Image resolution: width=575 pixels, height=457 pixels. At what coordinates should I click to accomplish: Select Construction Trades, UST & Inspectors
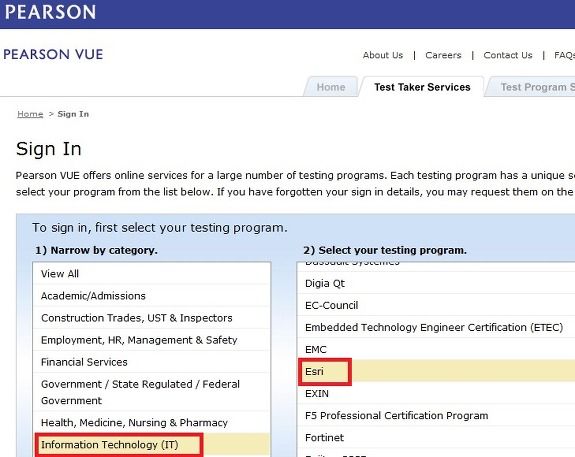(152, 318)
